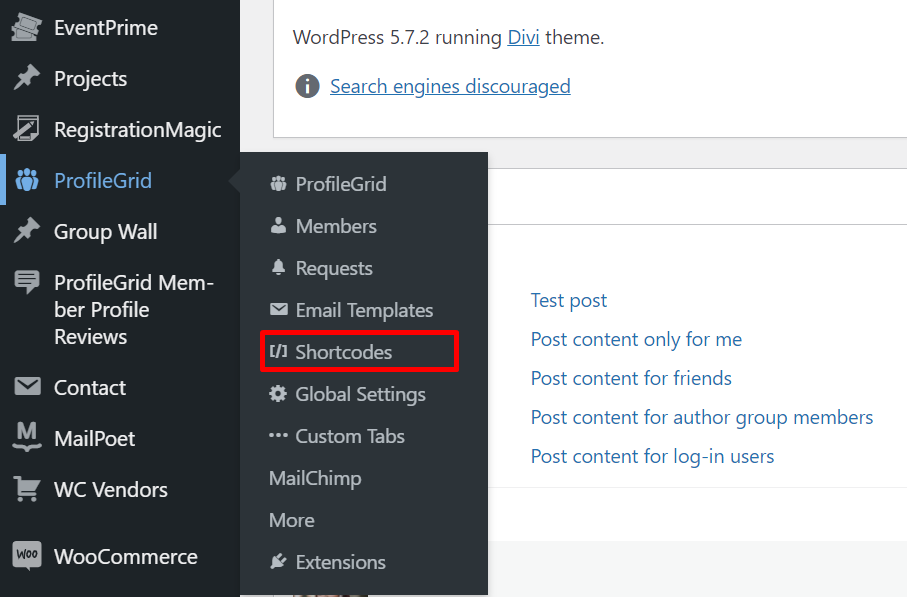Screen dimensions: 907x597
Task: Open Members in ProfileGrid submenu
Action: 336,226
